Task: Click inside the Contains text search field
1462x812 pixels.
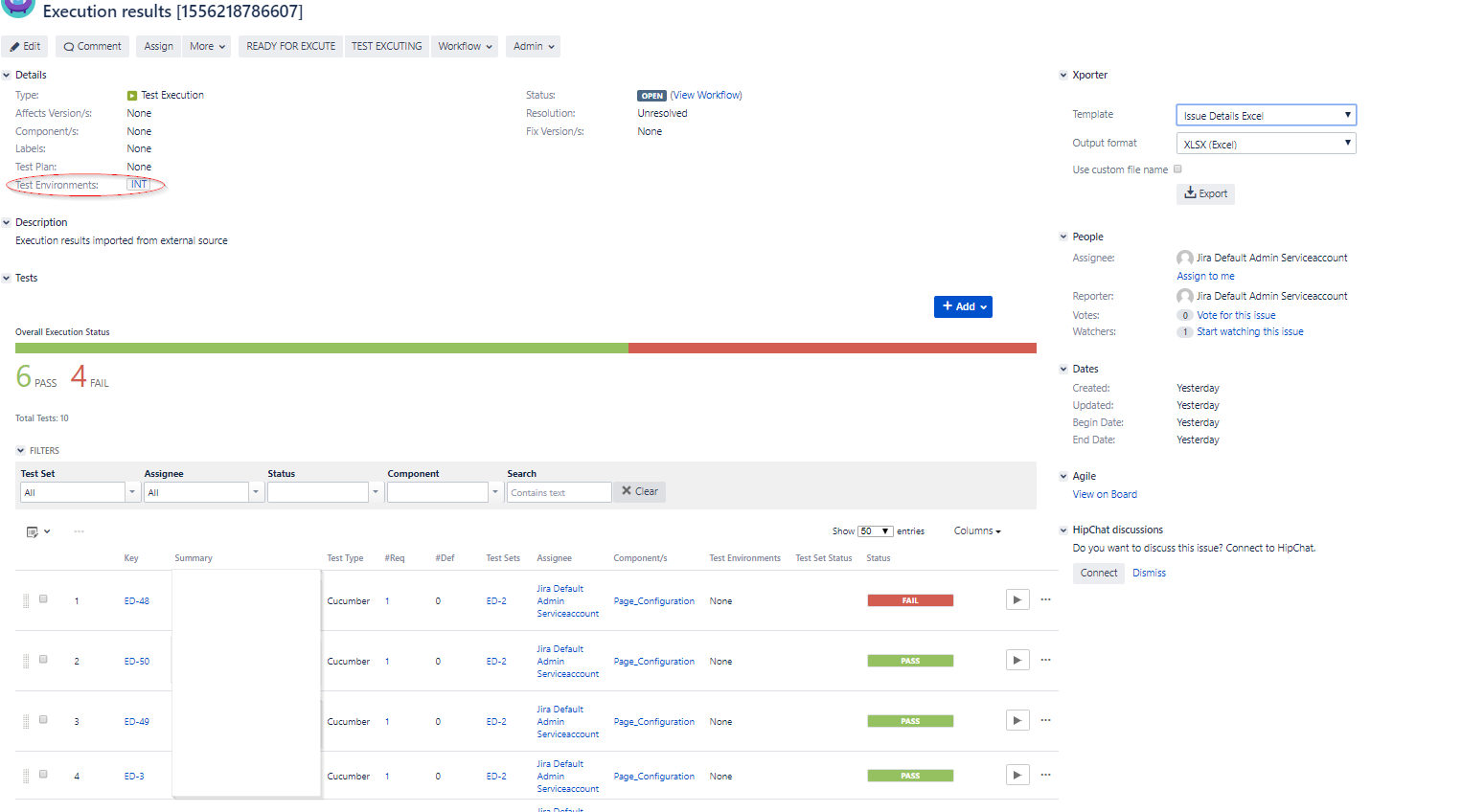Action: pyautogui.click(x=559, y=491)
